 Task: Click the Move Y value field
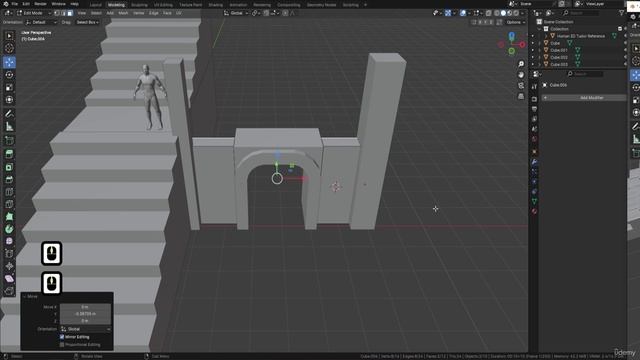click(86, 314)
